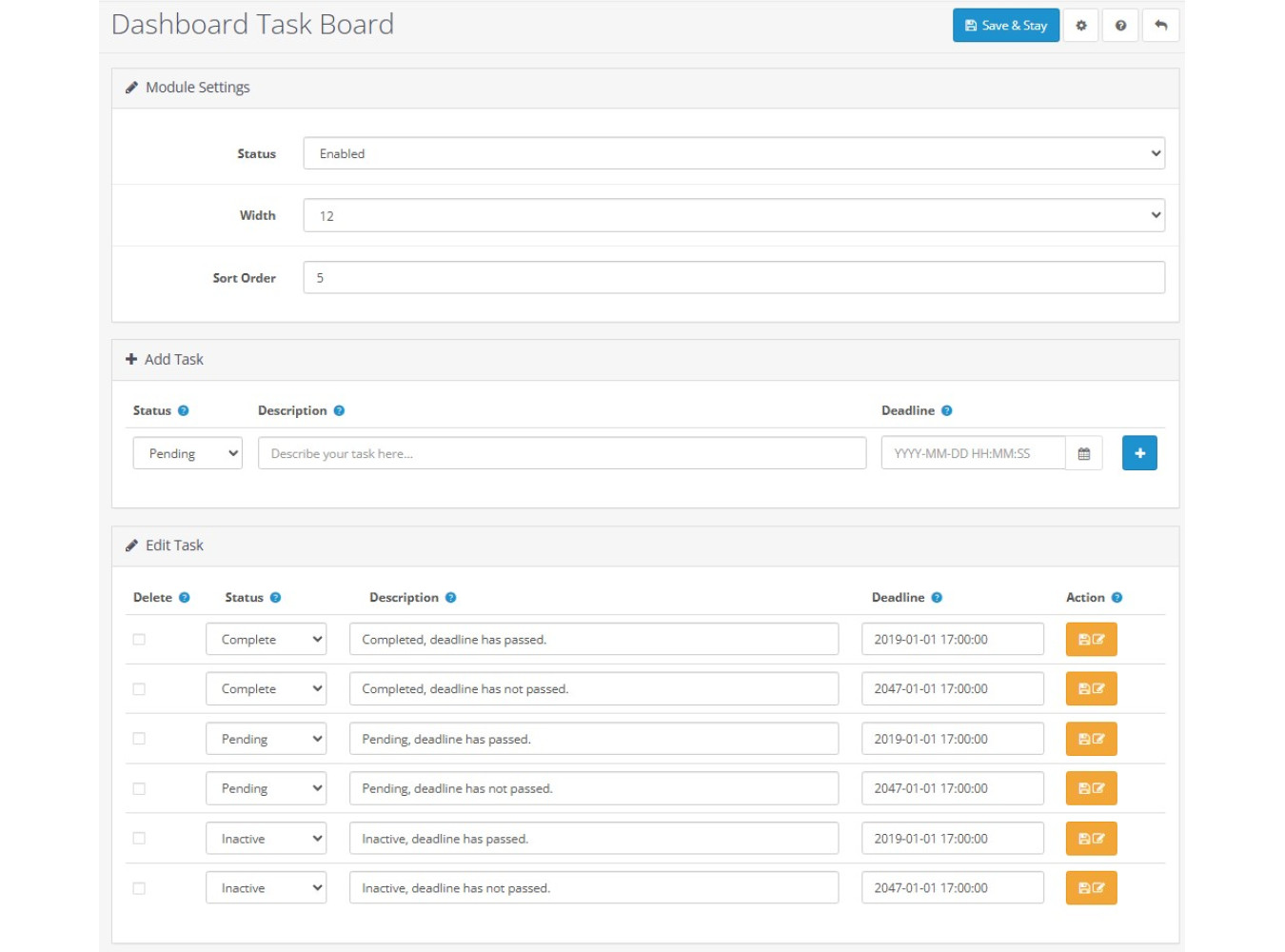Tick delete checkbox for 'Completed, deadline has passed.'

point(139,640)
